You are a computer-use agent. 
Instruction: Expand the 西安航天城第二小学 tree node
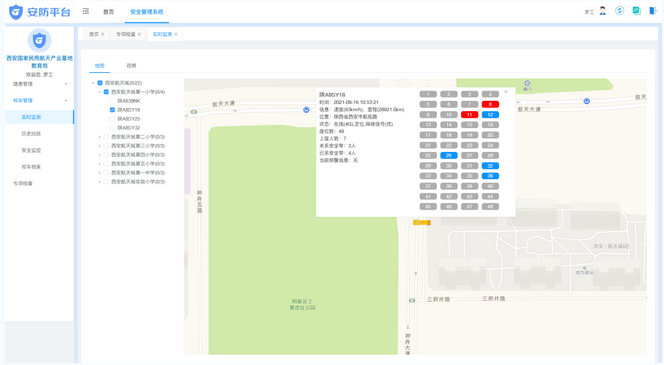pos(100,137)
